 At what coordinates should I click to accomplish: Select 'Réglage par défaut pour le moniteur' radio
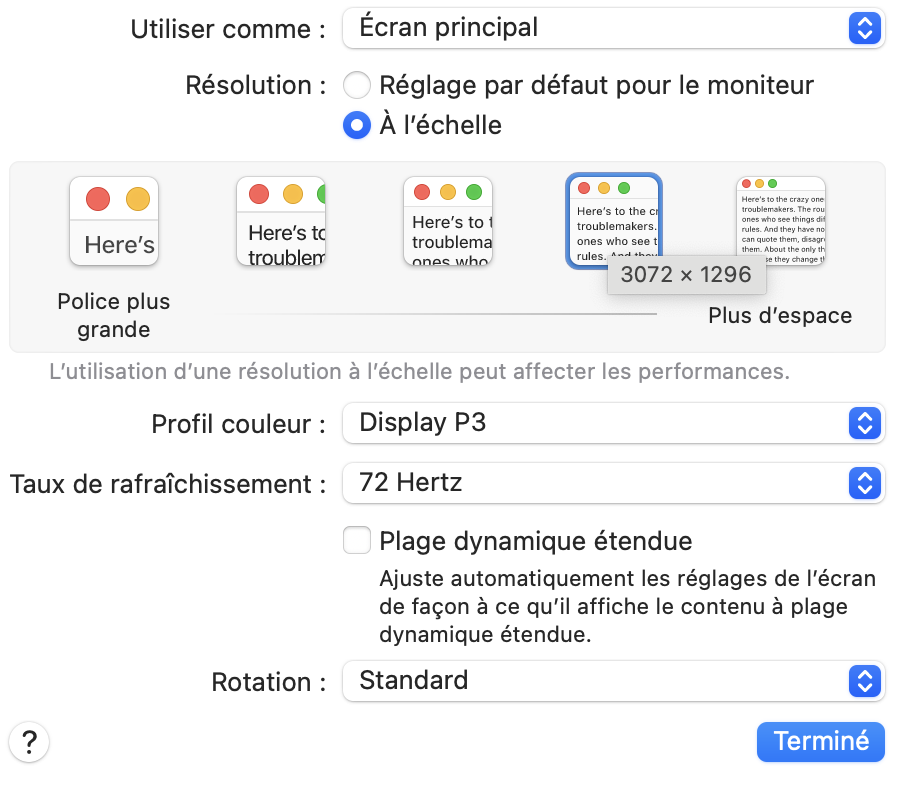[357, 85]
